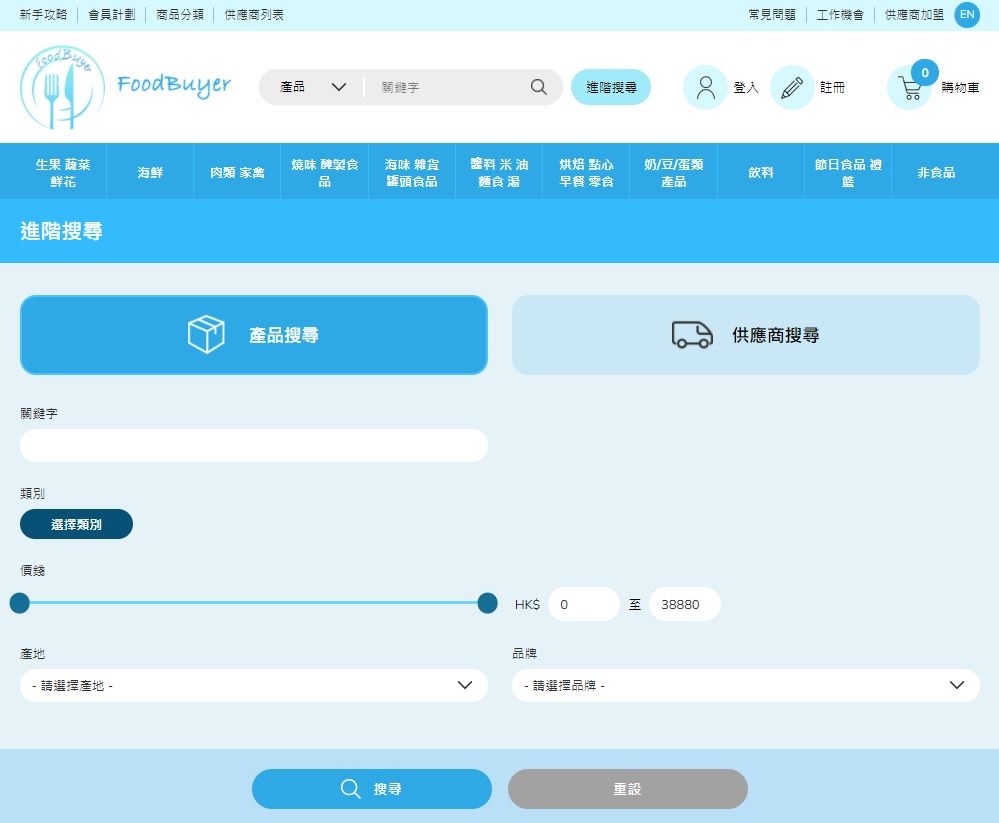Open the 醬料 米 油 麵食 湯 category
Viewport: 999px width, 823px height.
pos(499,172)
